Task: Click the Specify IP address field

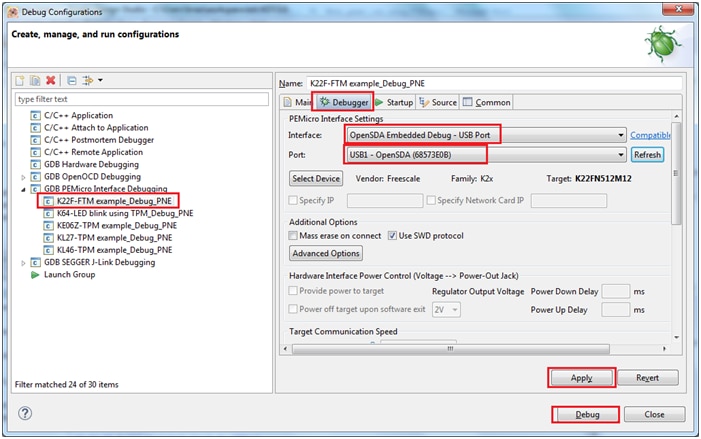Action: click(385, 201)
